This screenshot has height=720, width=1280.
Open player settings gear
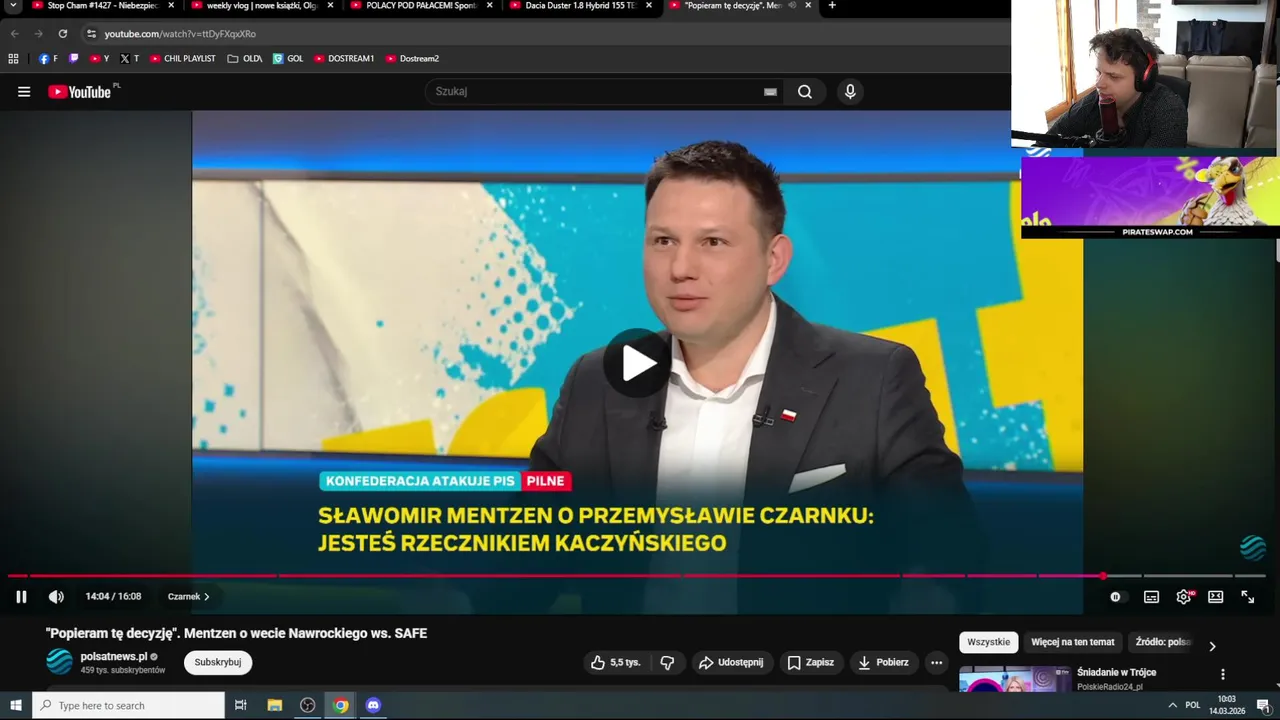(1184, 597)
